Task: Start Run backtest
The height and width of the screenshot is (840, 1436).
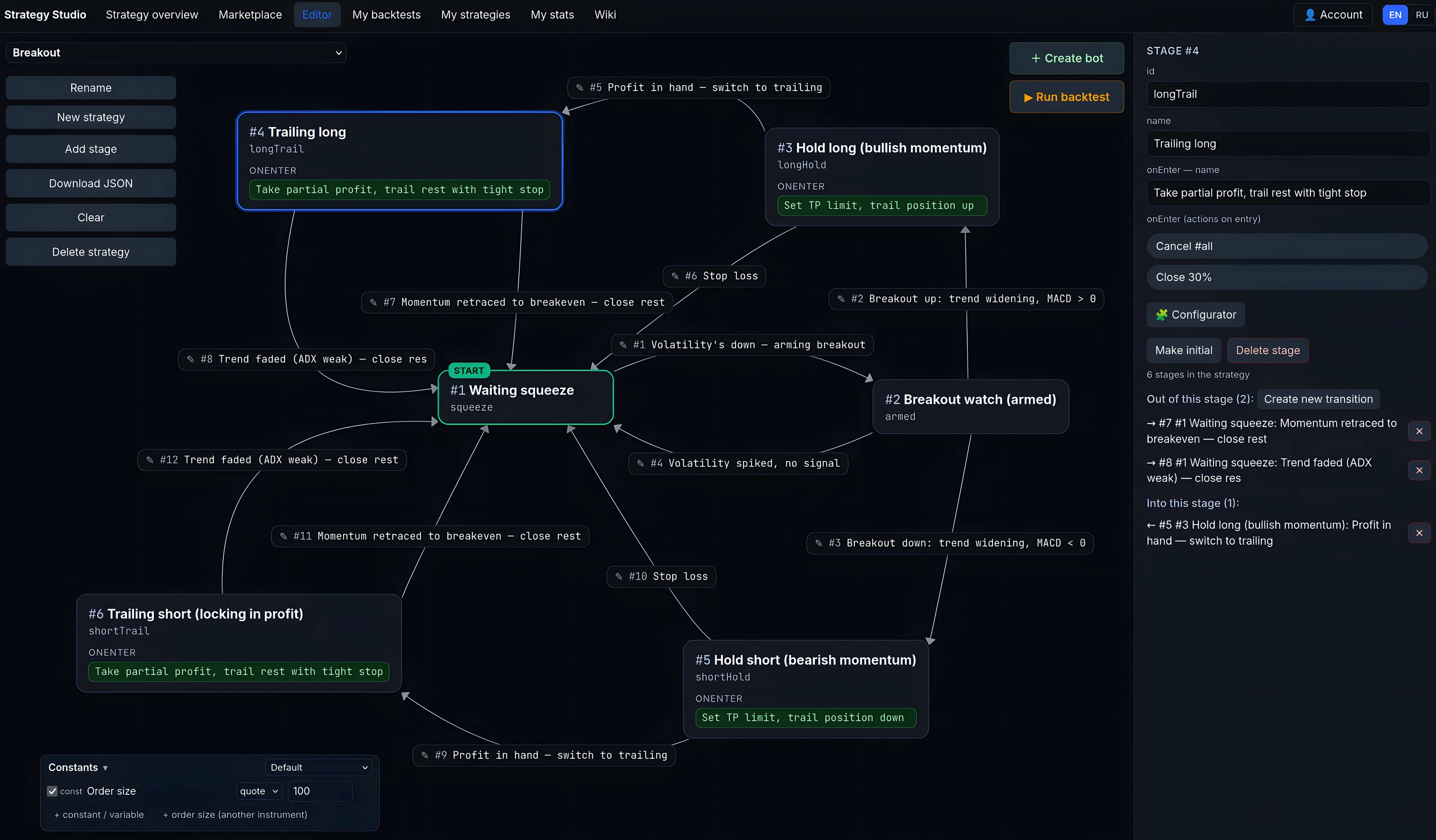Action: click(x=1067, y=97)
